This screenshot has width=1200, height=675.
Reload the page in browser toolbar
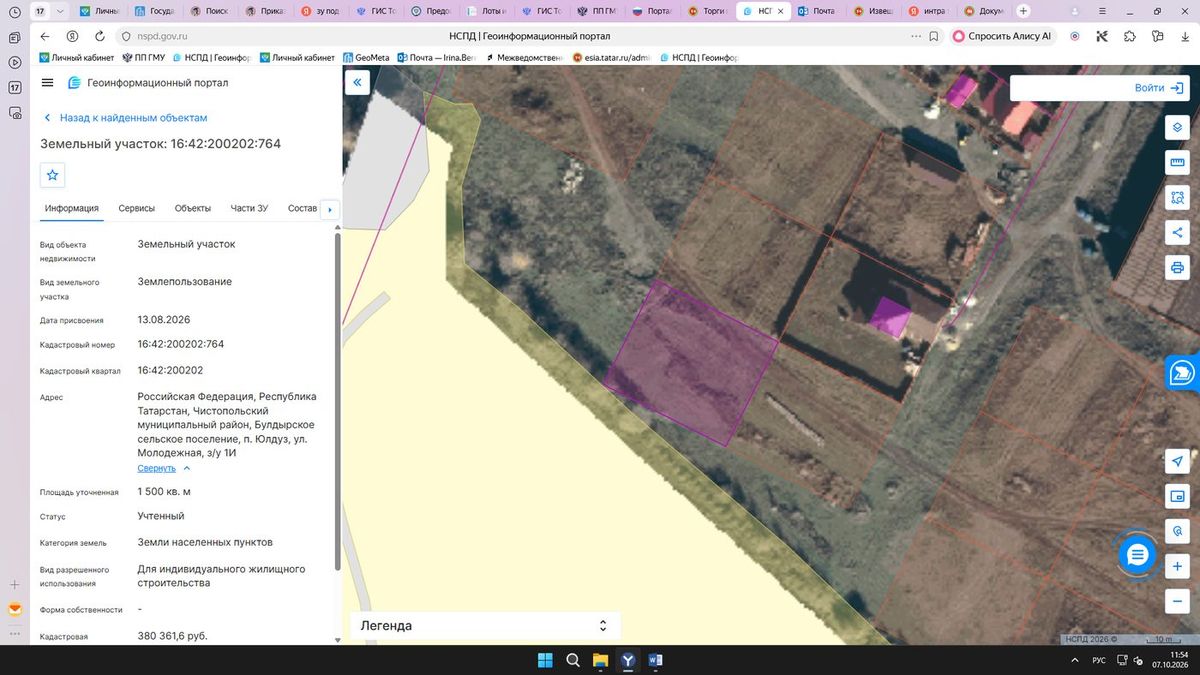coord(98,36)
